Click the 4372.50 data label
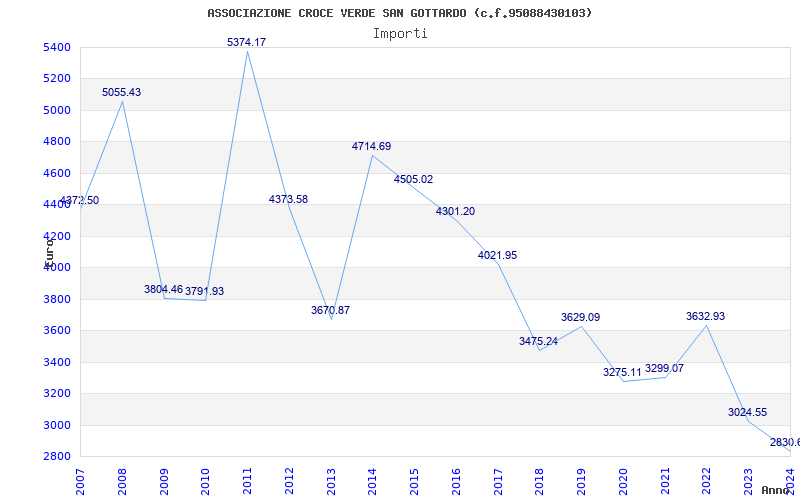Image resolution: width=800 pixels, height=500 pixels. (x=79, y=201)
